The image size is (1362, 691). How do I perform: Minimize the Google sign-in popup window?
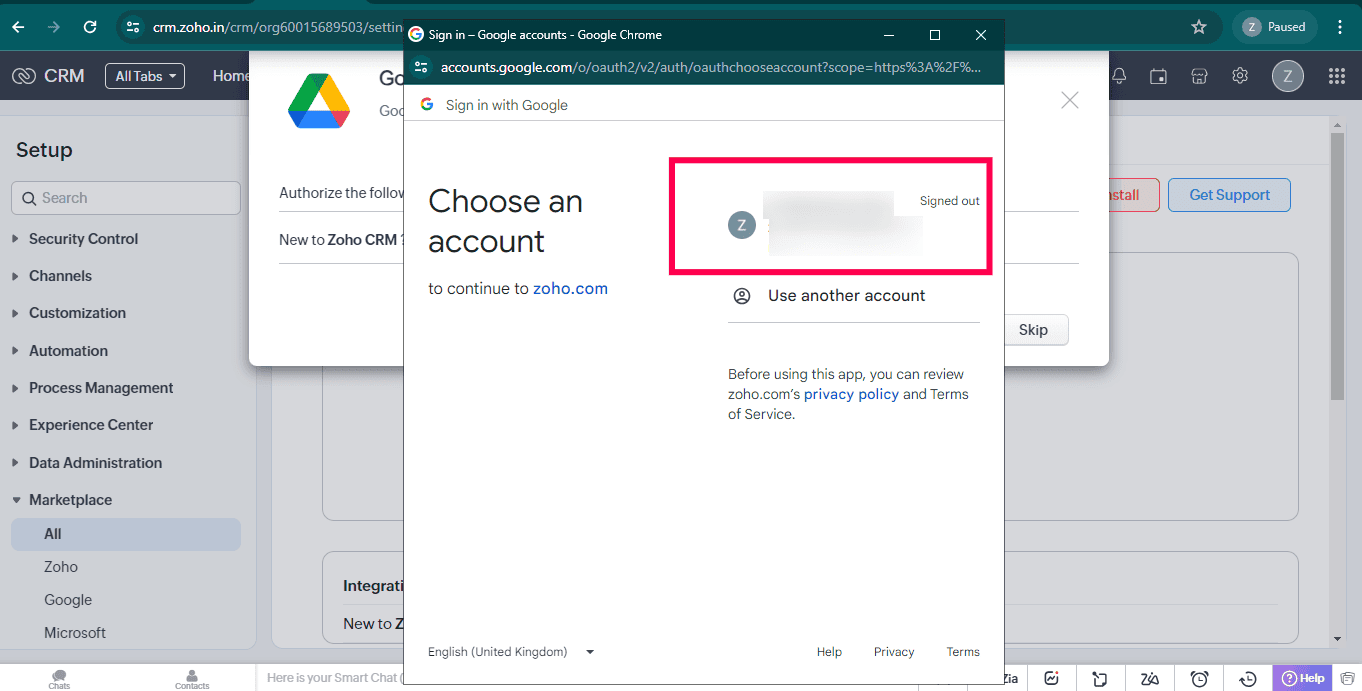click(889, 35)
